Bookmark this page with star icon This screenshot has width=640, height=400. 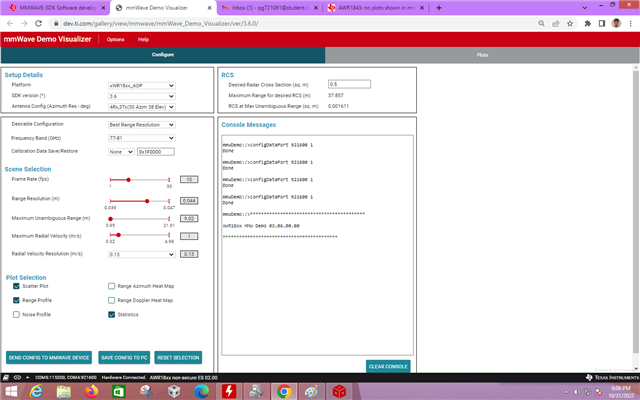coord(570,23)
